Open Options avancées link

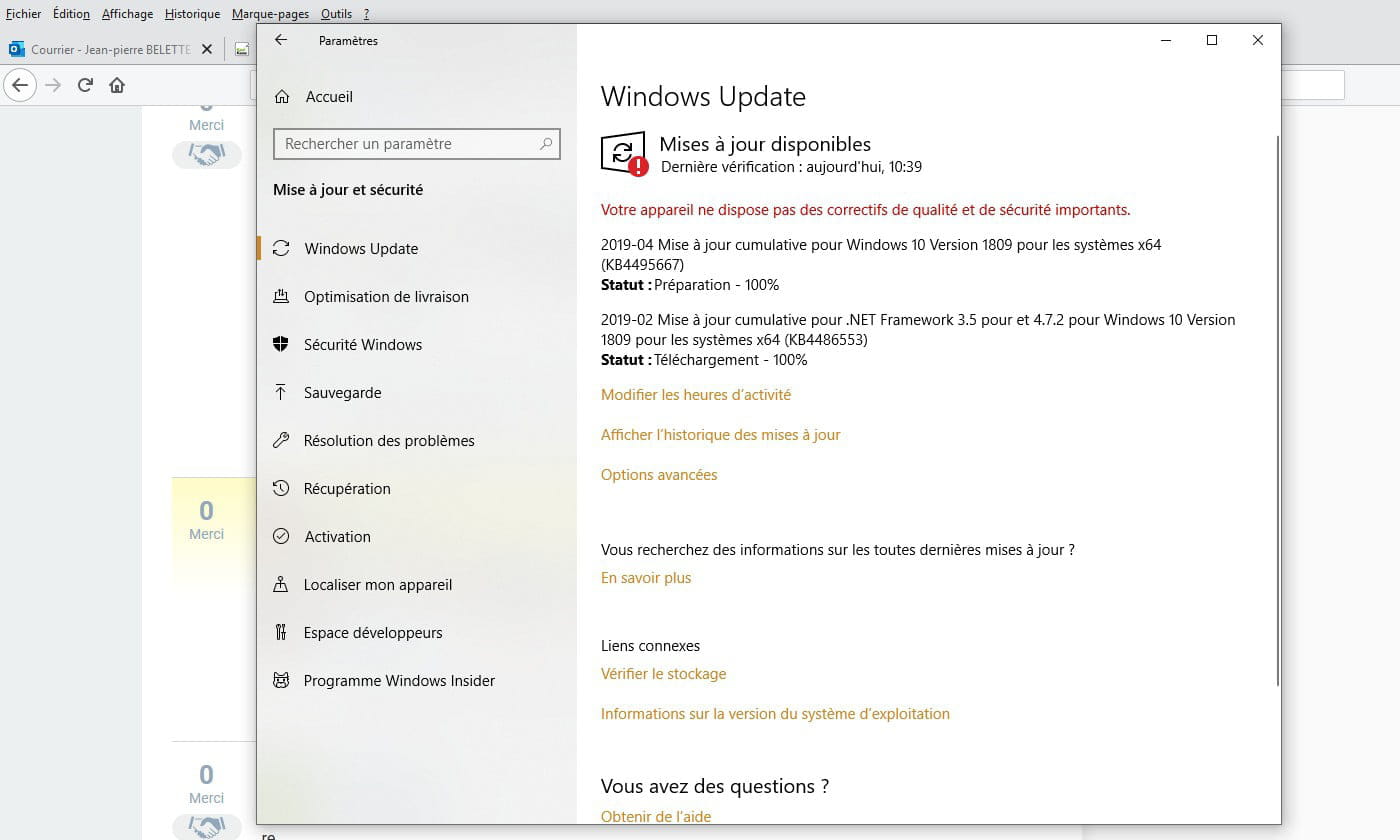tap(659, 475)
